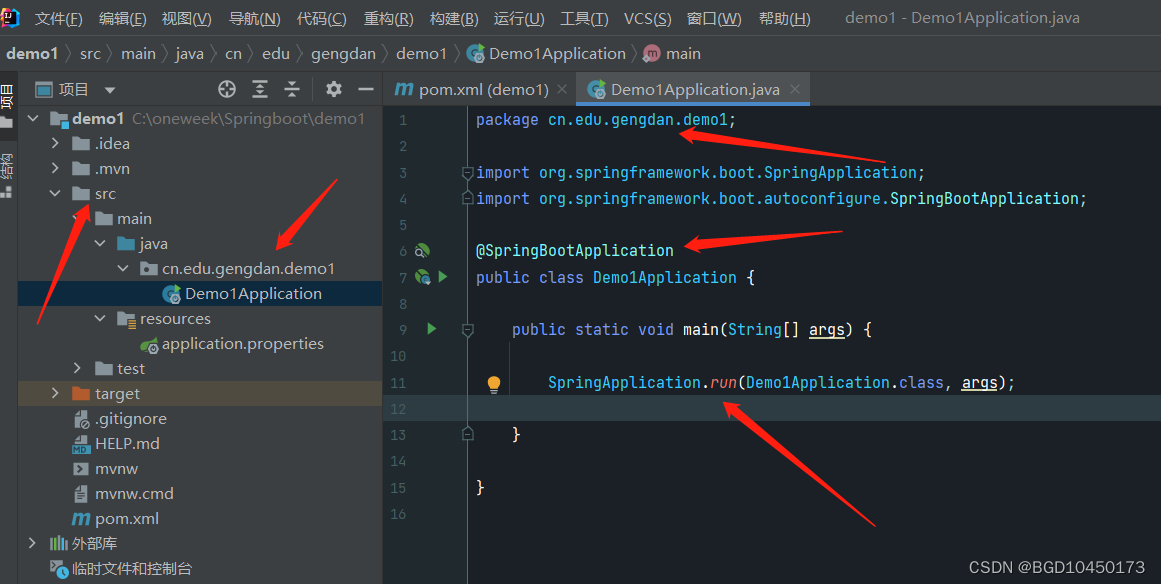Open the 窗口(W) menu
The height and width of the screenshot is (584, 1161).
click(x=714, y=19)
